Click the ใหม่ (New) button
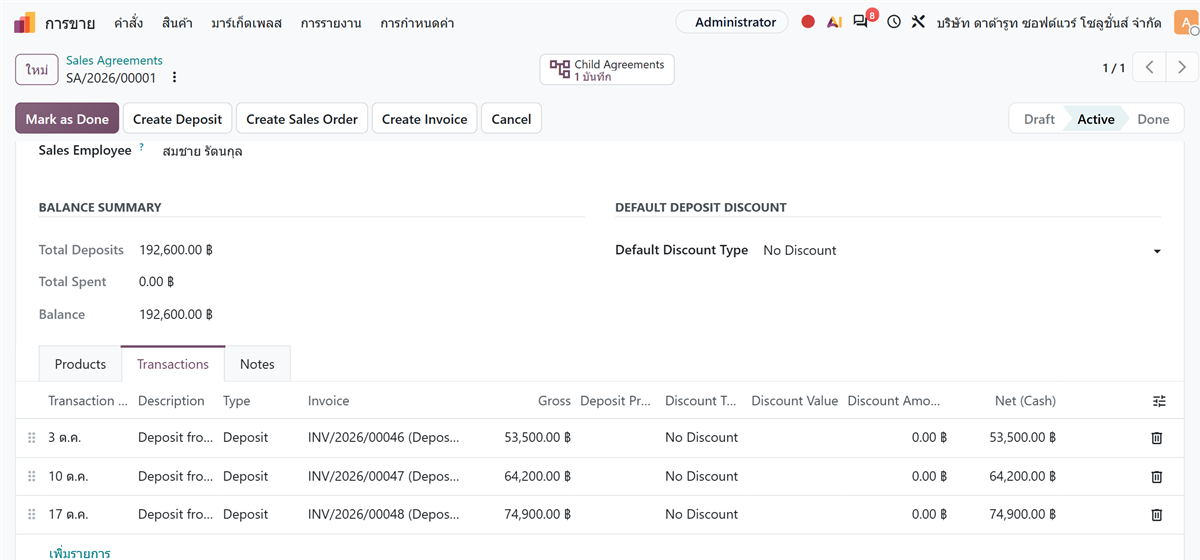This screenshot has width=1200, height=560. tap(36, 70)
